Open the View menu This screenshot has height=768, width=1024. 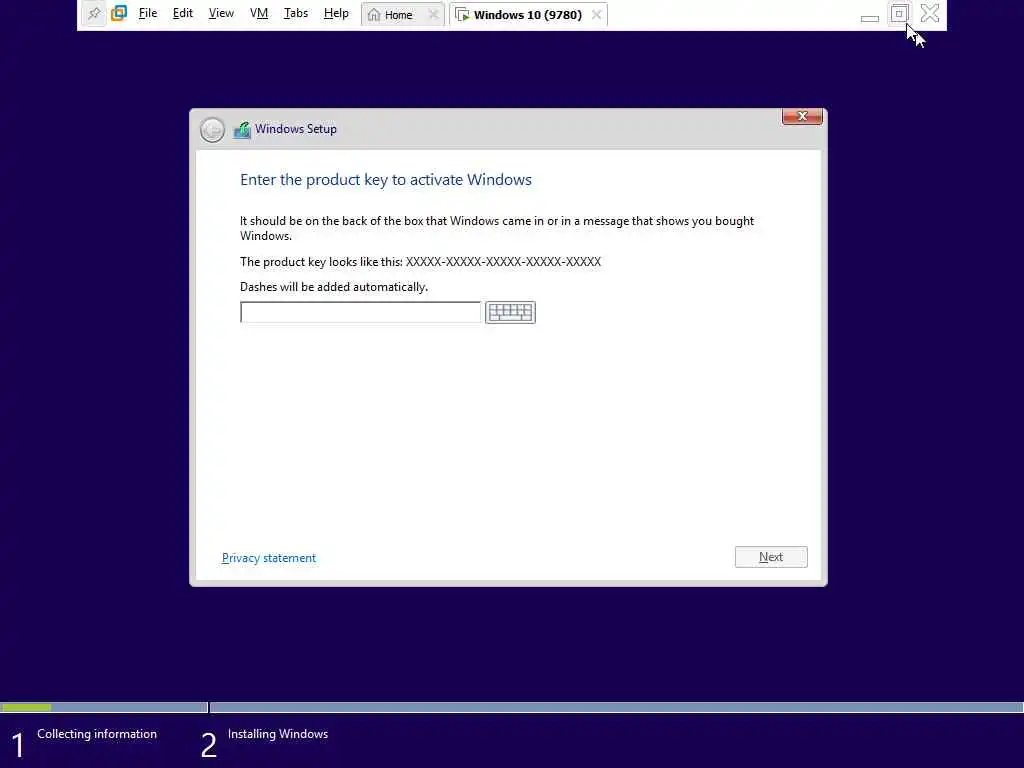pos(221,13)
